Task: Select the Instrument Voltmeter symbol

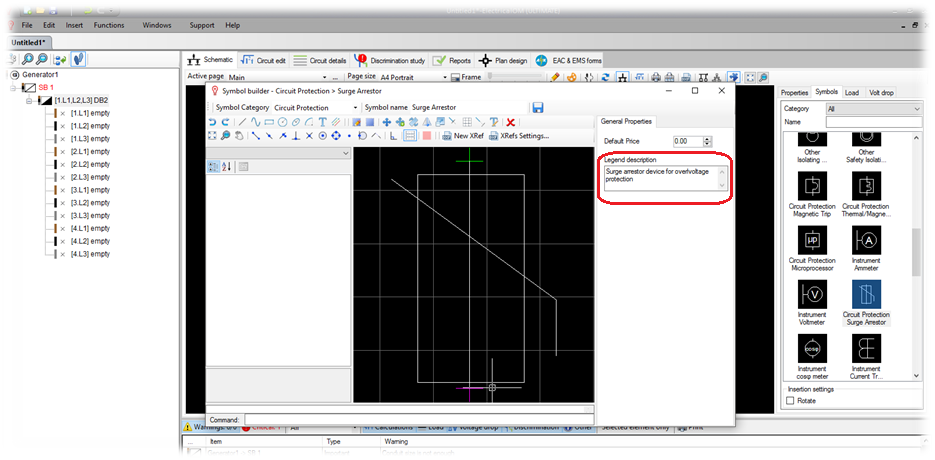Action: pos(812,302)
